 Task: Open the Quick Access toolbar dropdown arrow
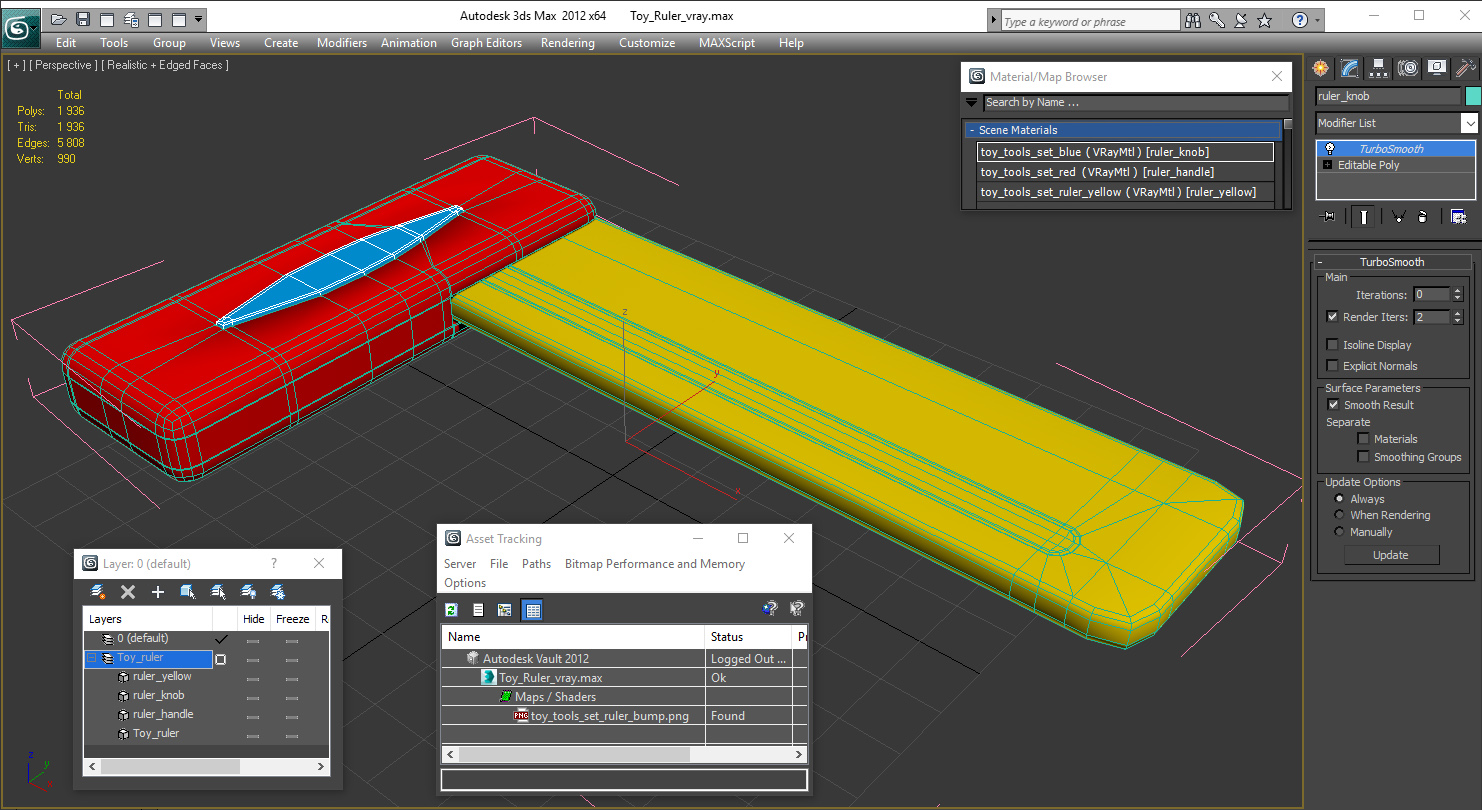(x=199, y=19)
